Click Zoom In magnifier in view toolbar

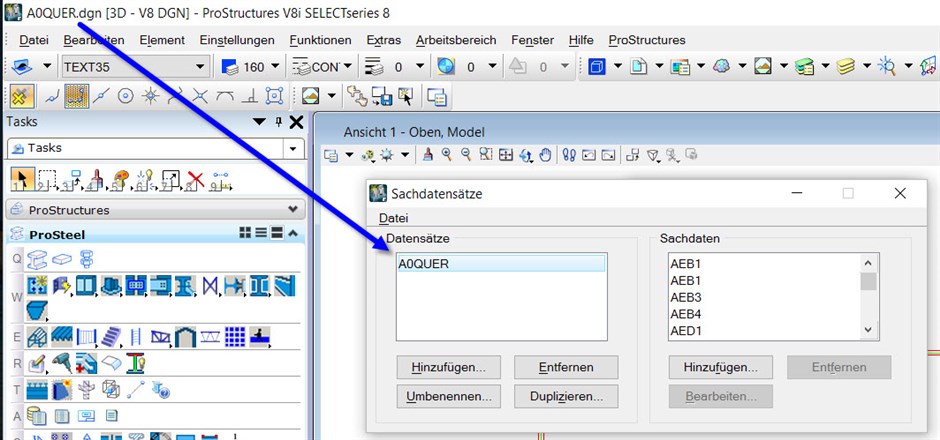(x=447, y=155)
